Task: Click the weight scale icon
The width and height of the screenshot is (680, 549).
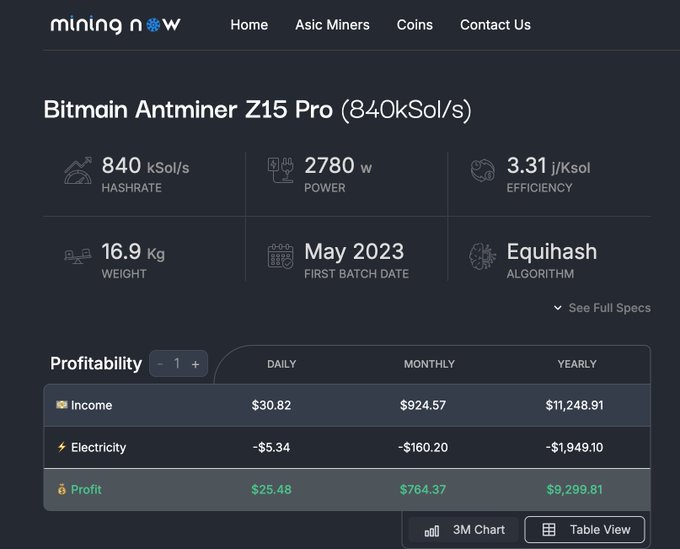Action: 78,256
